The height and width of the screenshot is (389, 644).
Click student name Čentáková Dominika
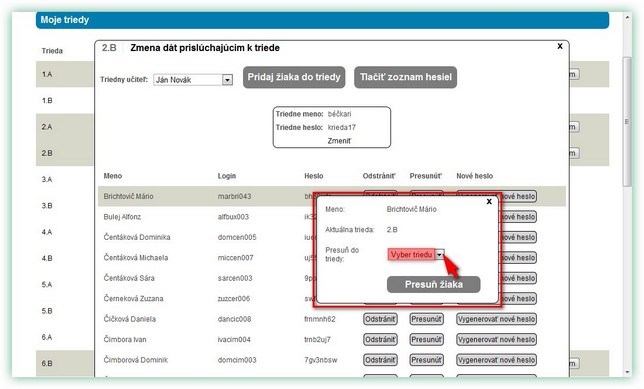137,237
